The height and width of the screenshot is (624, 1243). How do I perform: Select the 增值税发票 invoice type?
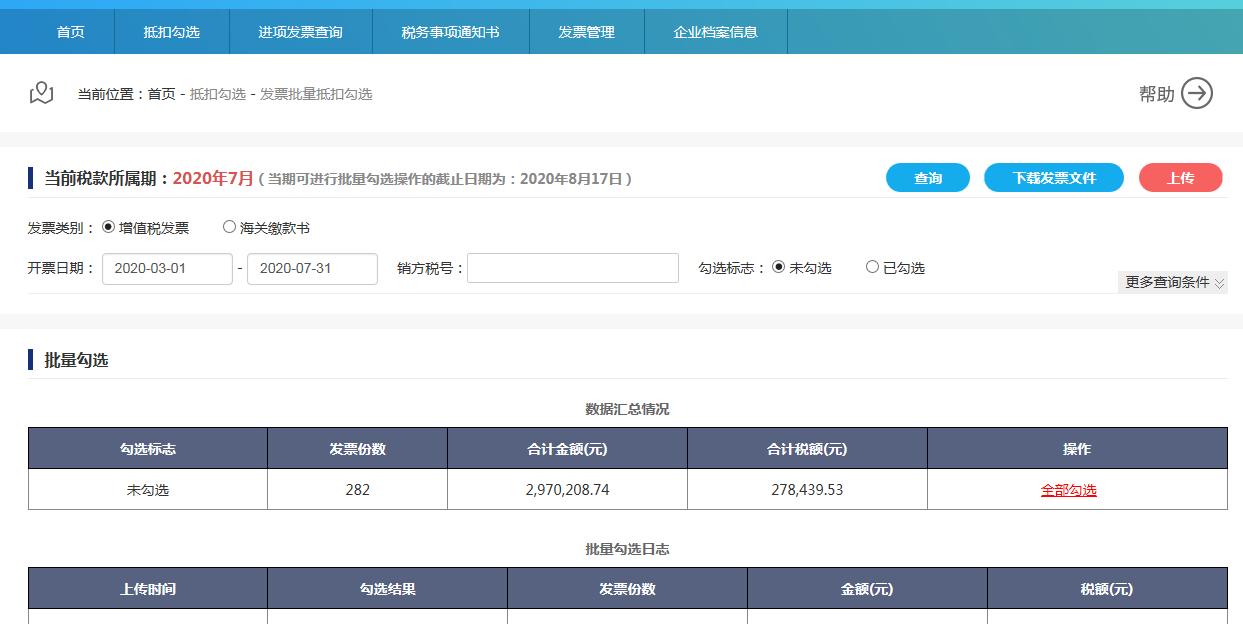[x=110, y=225]
